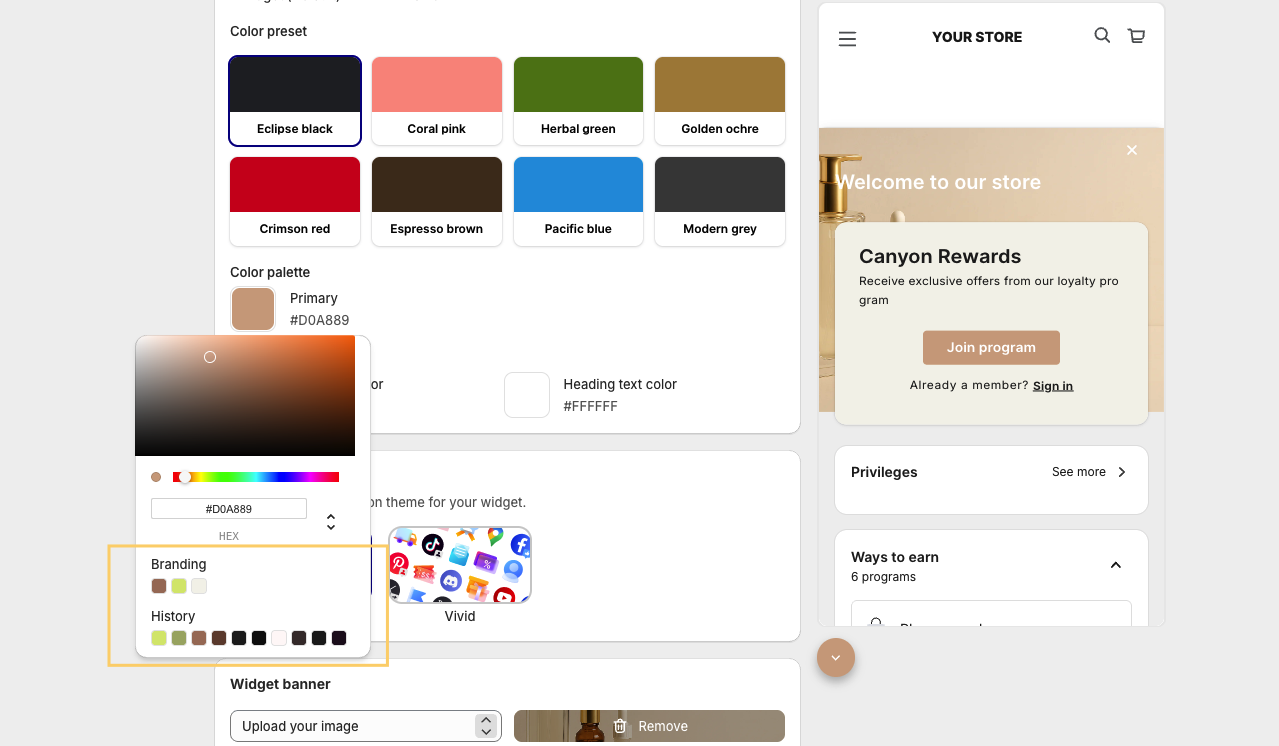Expand Privileges via See more chevron
This screenshot has width=1279, height=746.
(x=1121, y=472)
